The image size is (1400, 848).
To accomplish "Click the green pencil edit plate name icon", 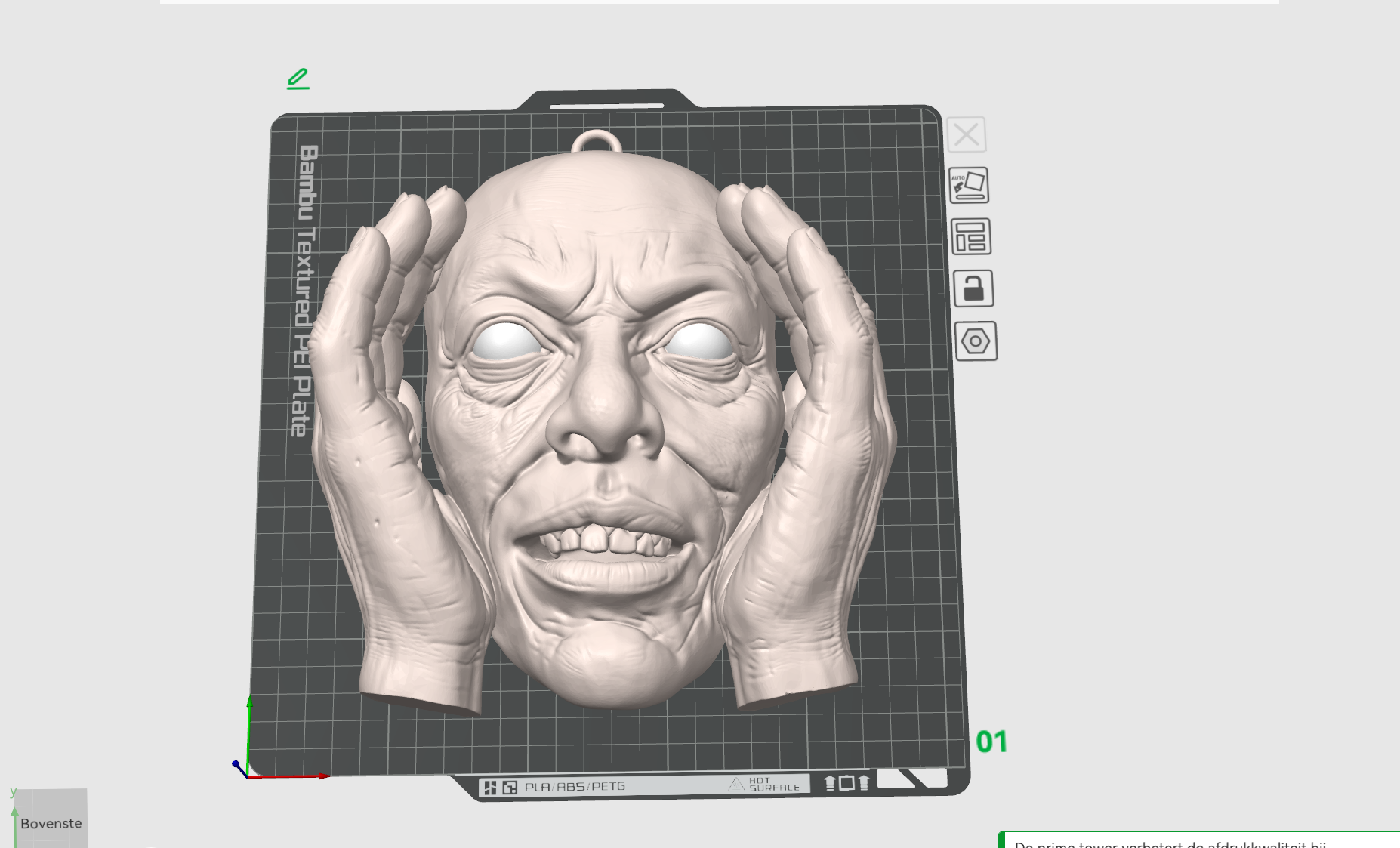I will [x=298, y=79].
